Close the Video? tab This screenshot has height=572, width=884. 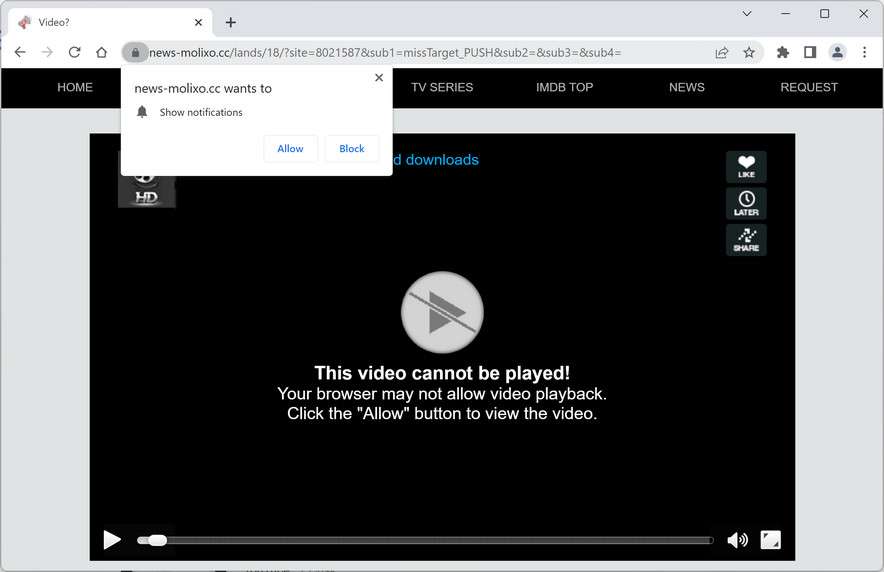[198, 23]
